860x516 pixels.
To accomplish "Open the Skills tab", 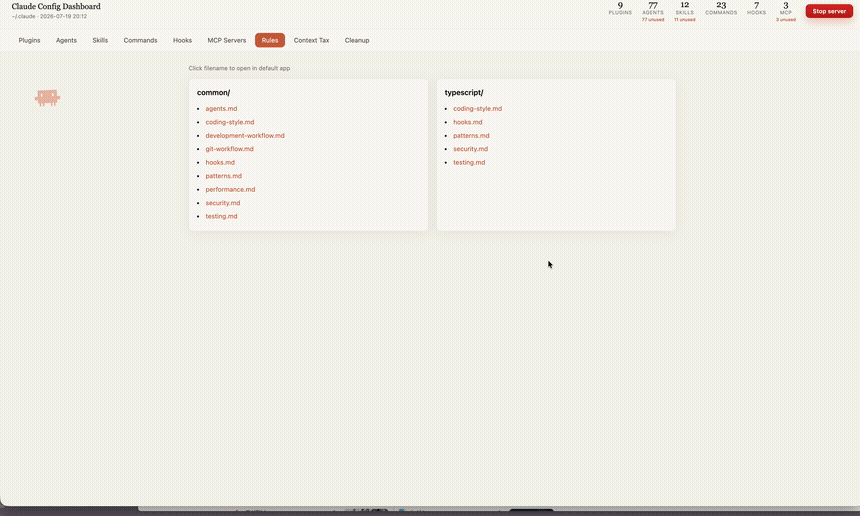I will 100,40.
